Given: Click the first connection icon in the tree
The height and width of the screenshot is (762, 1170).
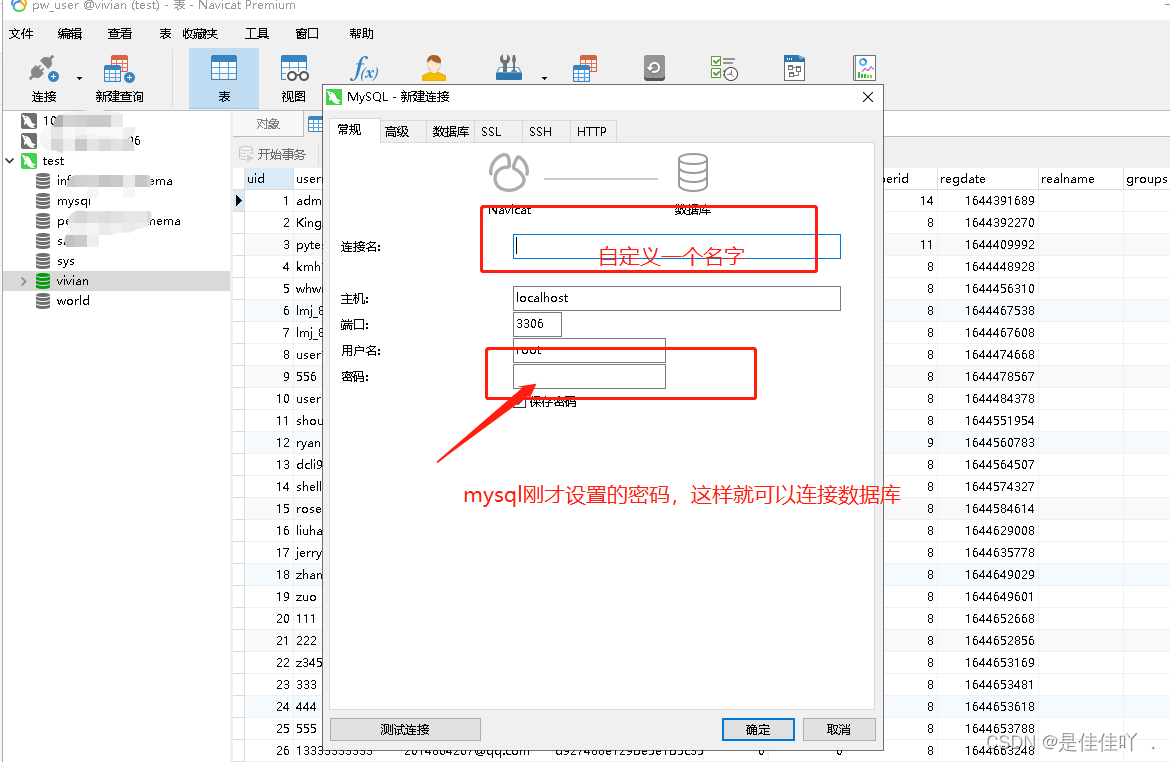Looking at the screenshot, I should 29,121.
